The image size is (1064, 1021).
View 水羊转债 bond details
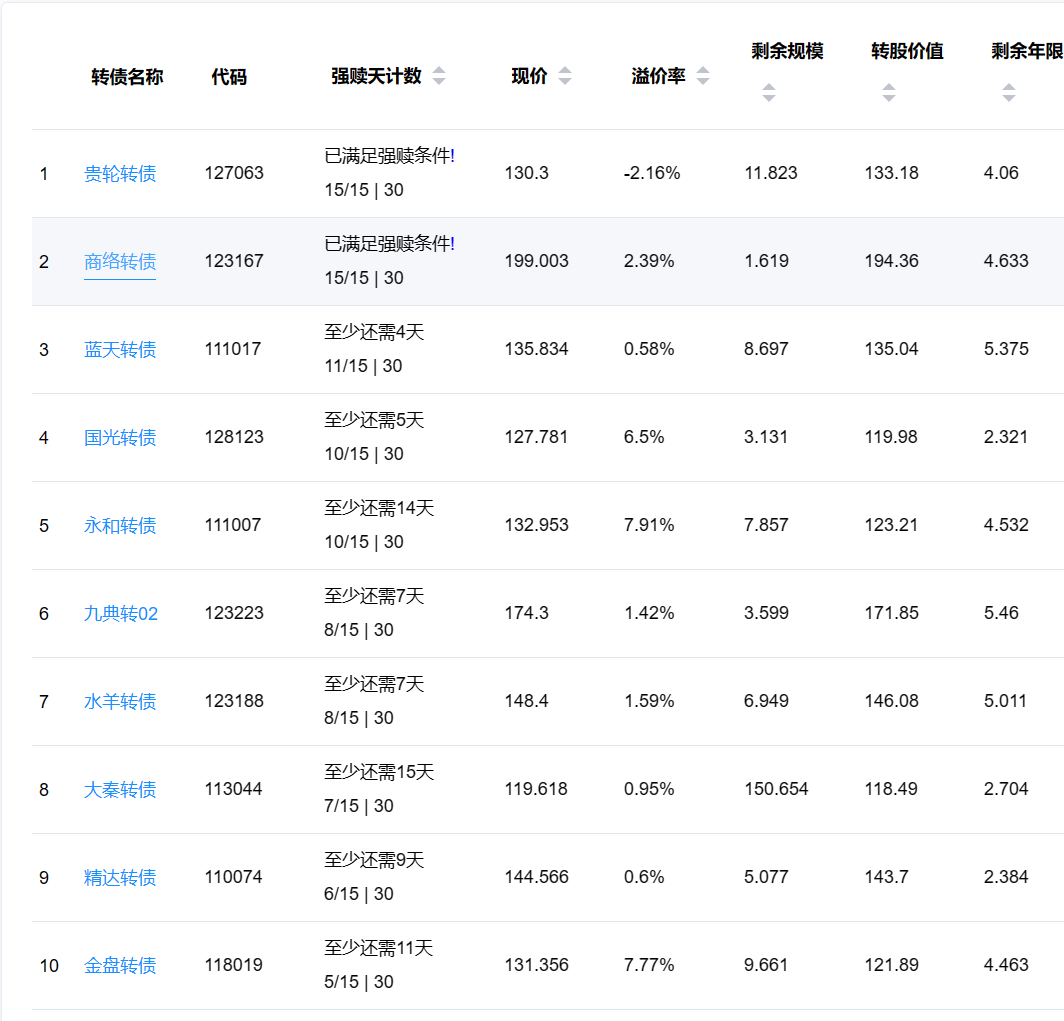tap(120, 702)
